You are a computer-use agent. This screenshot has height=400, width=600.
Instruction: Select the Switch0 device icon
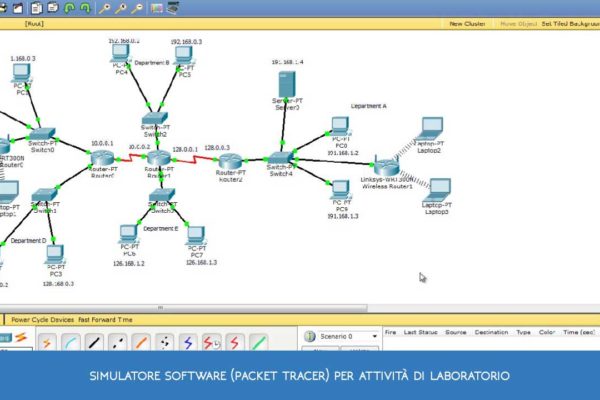pyautogui.click(x=42, y=134)
